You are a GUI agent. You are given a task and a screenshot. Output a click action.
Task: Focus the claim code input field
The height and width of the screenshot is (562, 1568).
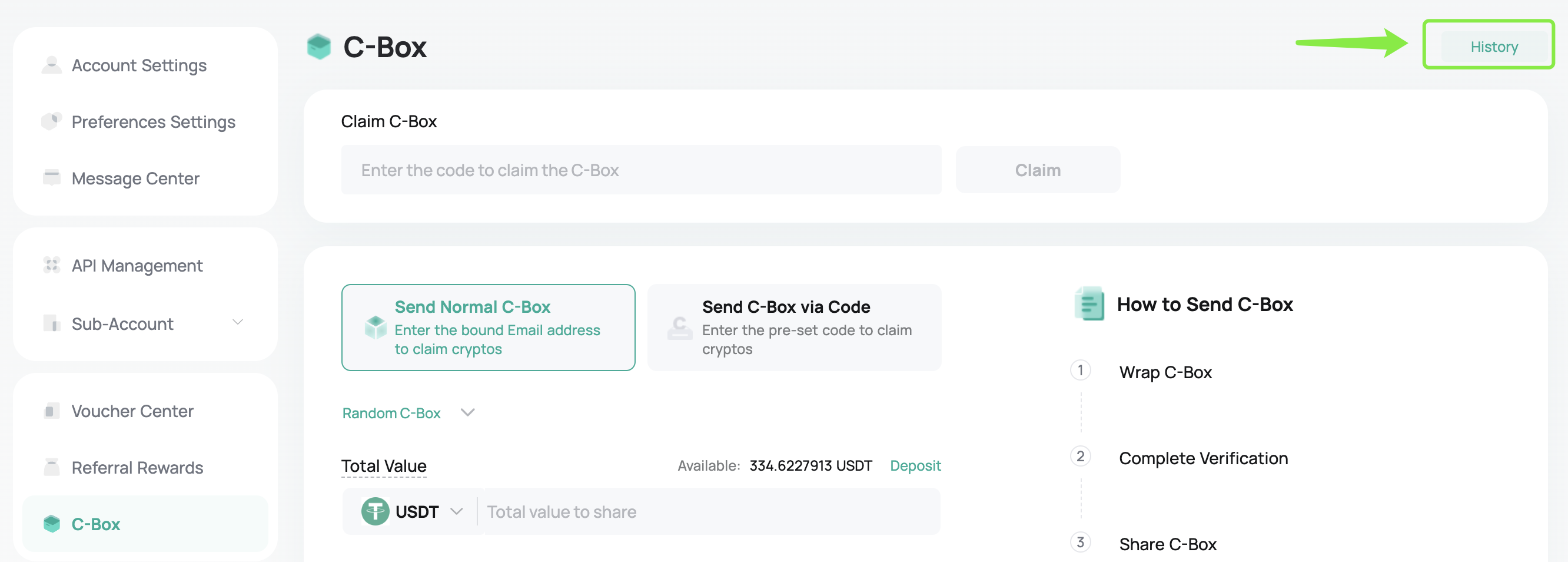pyautogui.click(x=641, y=170)
